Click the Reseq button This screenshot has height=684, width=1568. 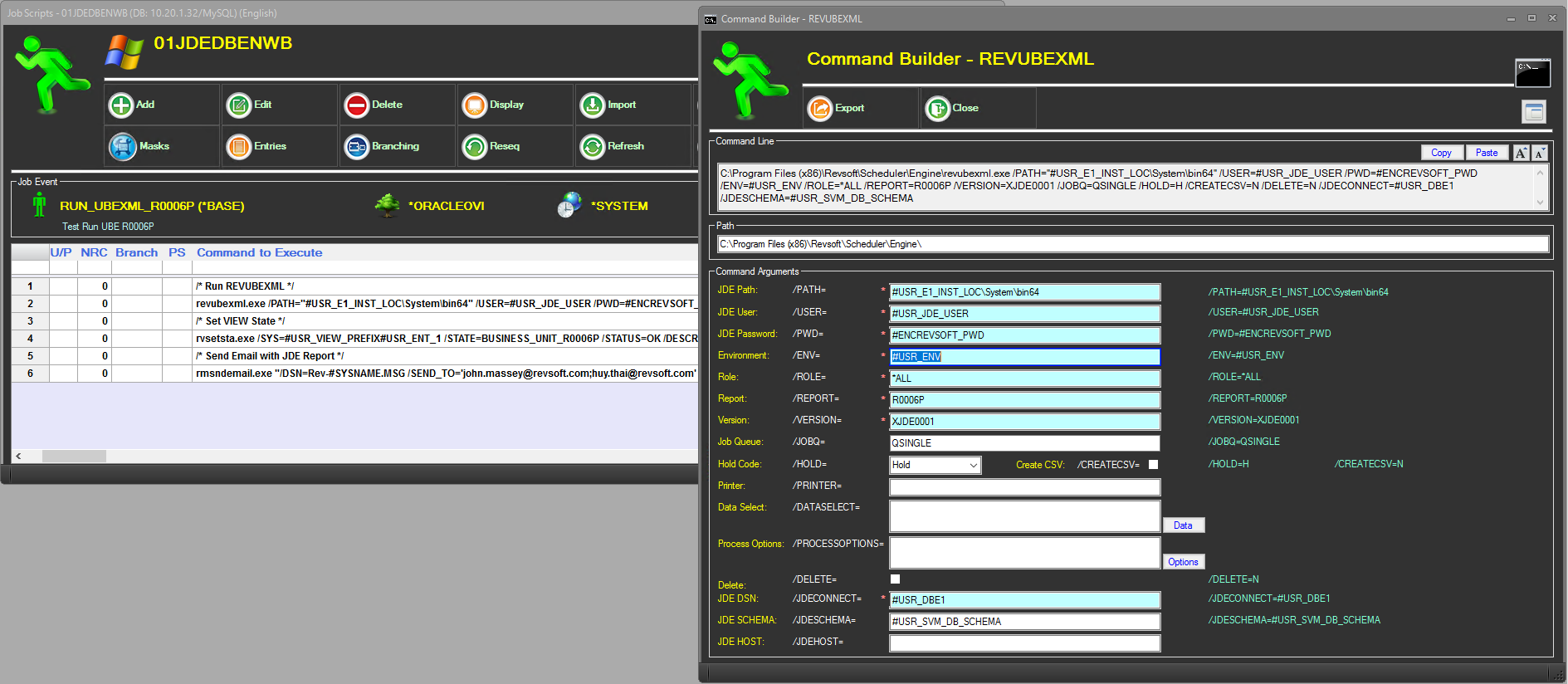click(515, 146)
